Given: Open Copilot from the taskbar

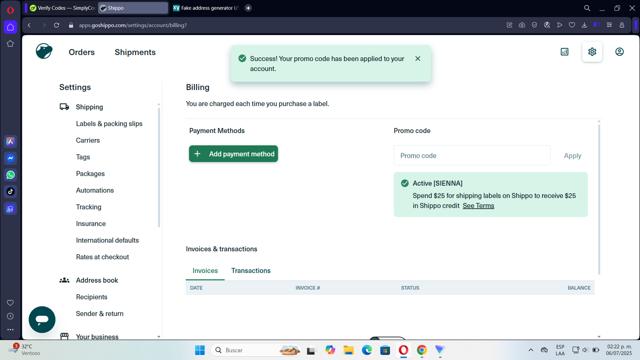Looking at the screenshot, I should click(x=330, y=350).
